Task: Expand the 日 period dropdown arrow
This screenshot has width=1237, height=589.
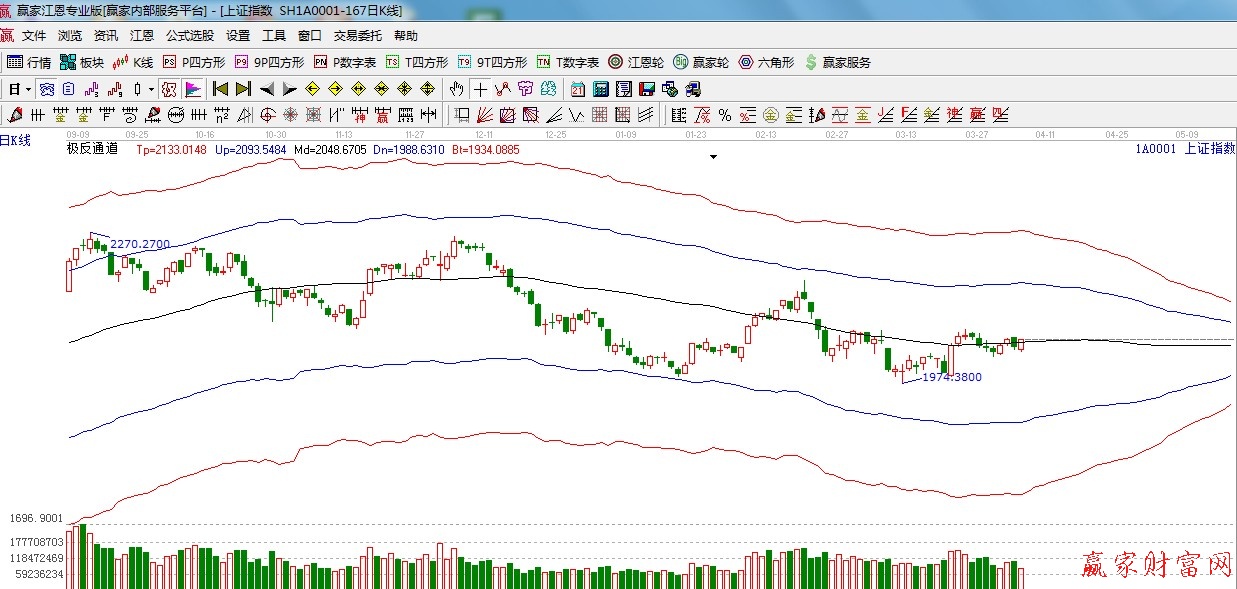Action: (x=29, y=89)
